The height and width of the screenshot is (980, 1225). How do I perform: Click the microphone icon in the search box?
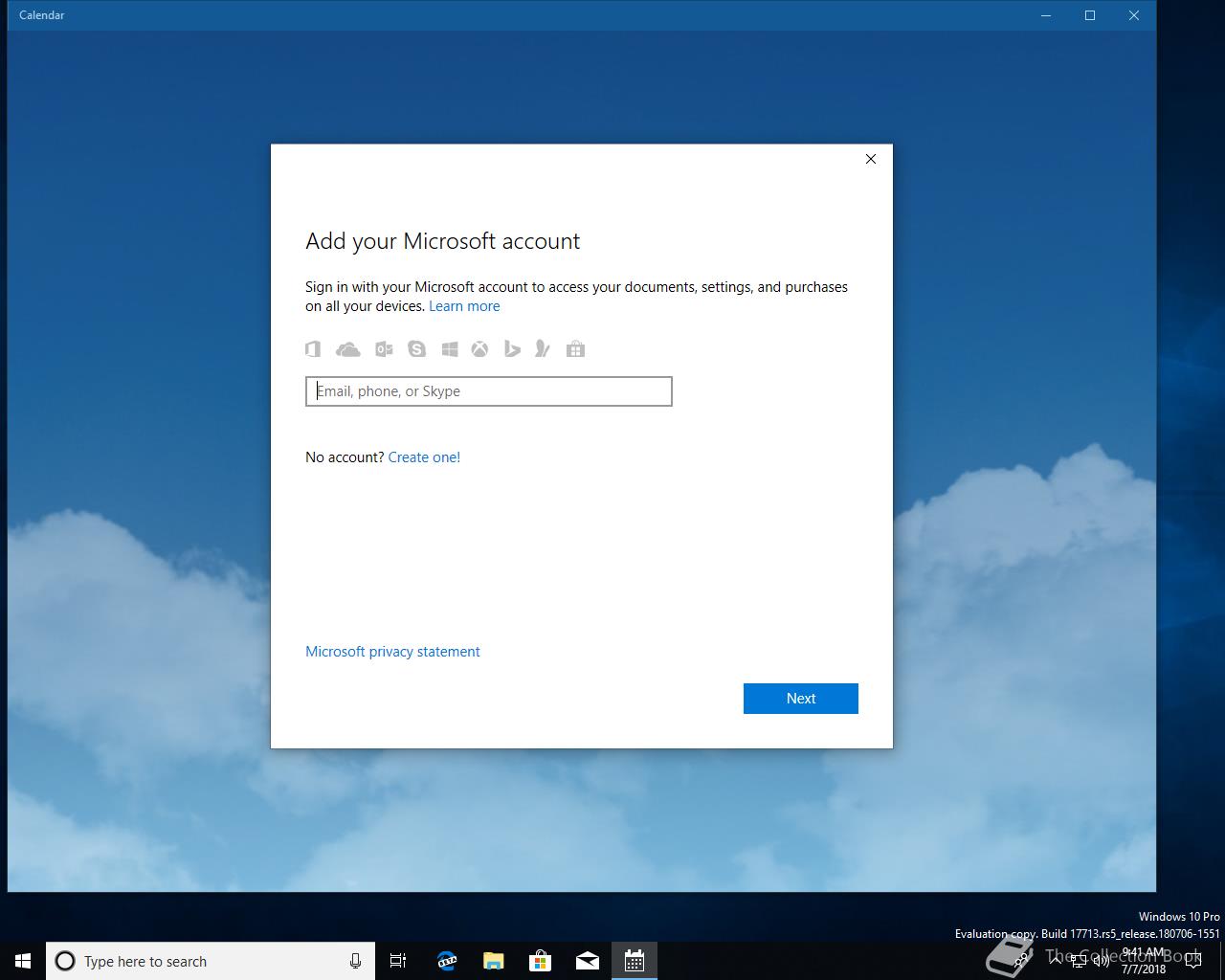coord(355,961)
